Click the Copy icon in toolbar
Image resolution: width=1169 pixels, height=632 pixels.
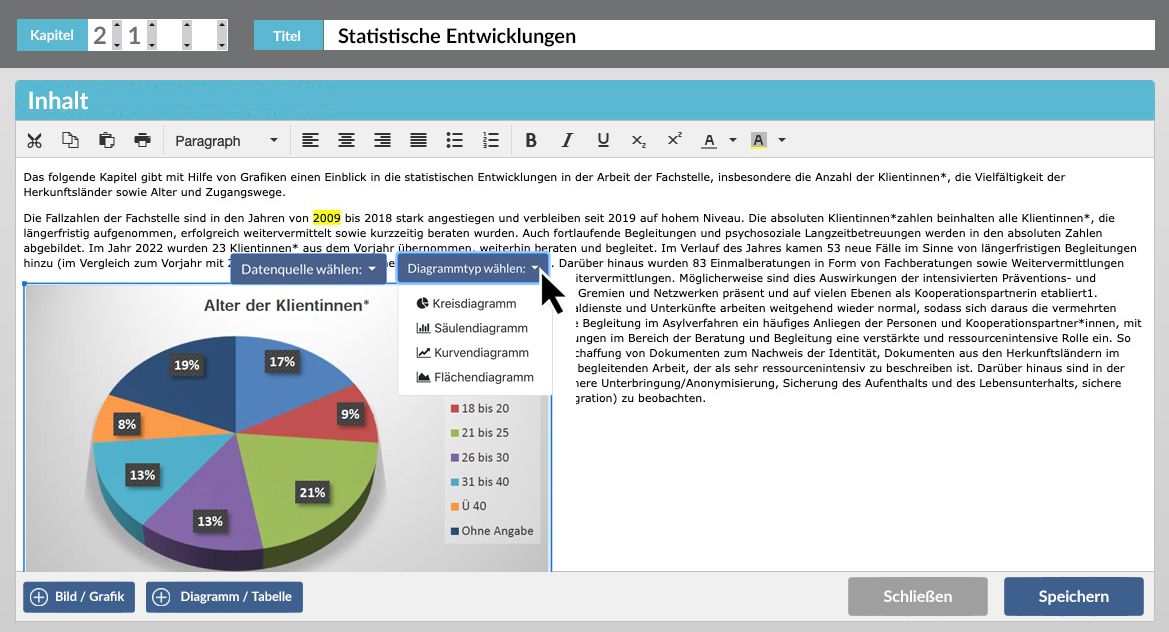(x=70, y=141)
